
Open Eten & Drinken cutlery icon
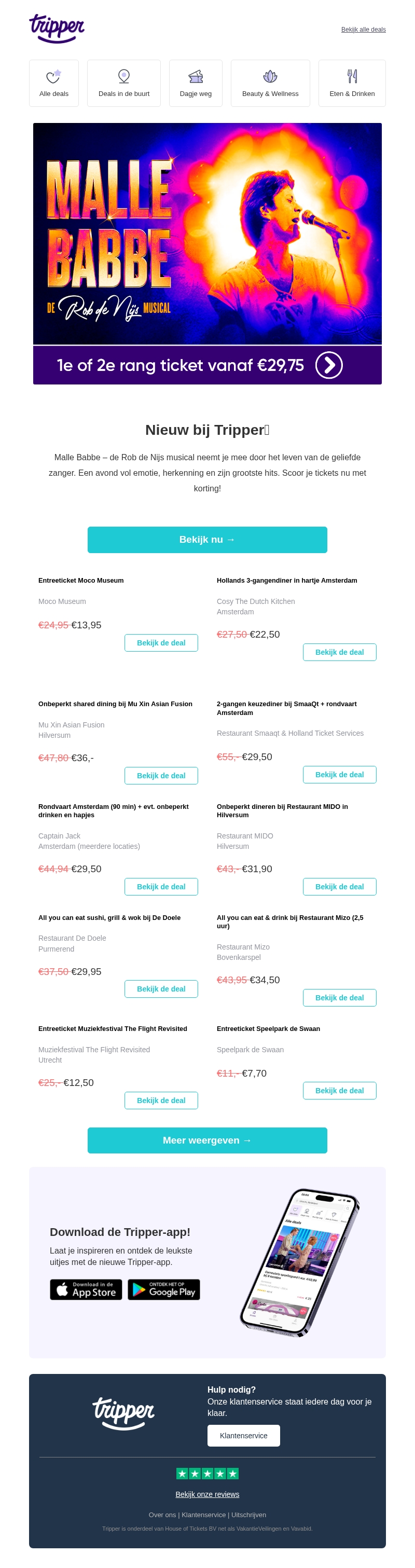click(352, 77)
